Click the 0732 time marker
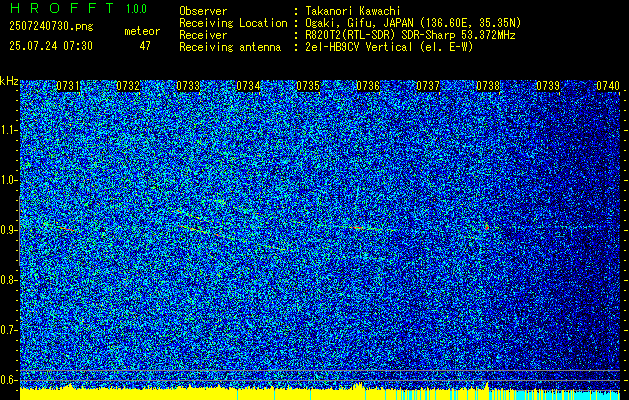The height and width of the screenshot is (400, 629). tap(128, 86)
